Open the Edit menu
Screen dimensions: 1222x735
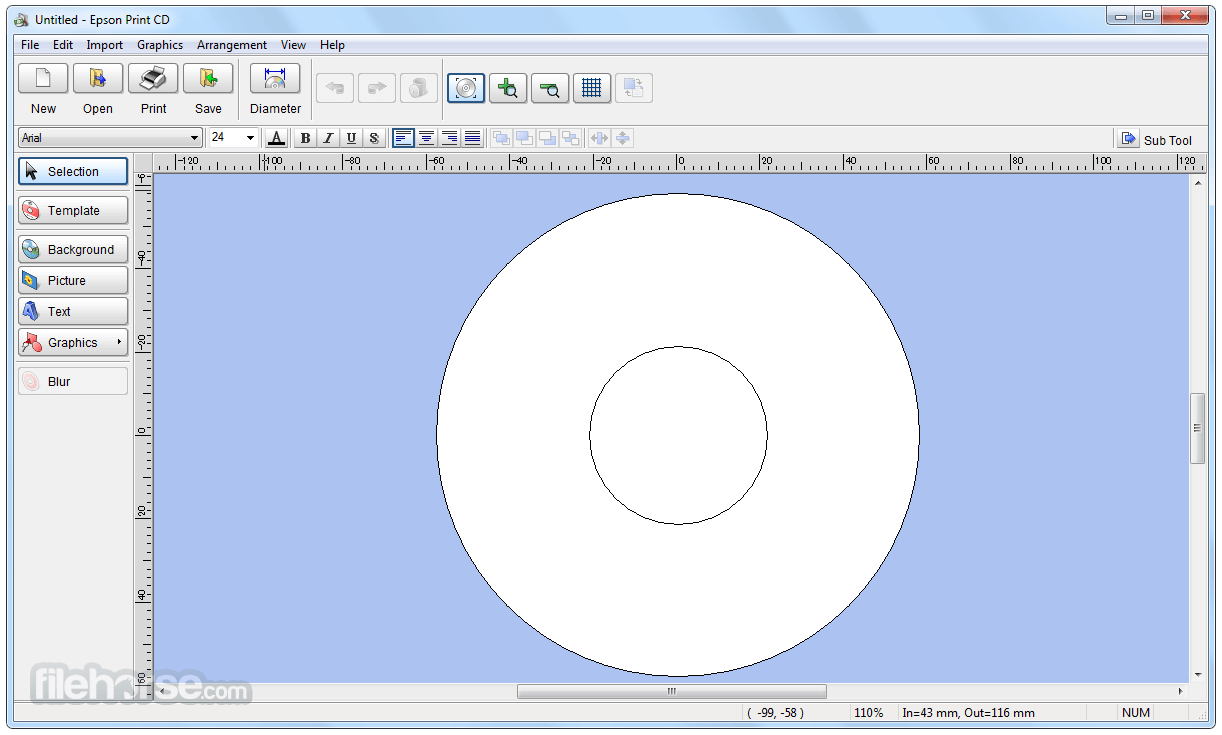[63, 45]
